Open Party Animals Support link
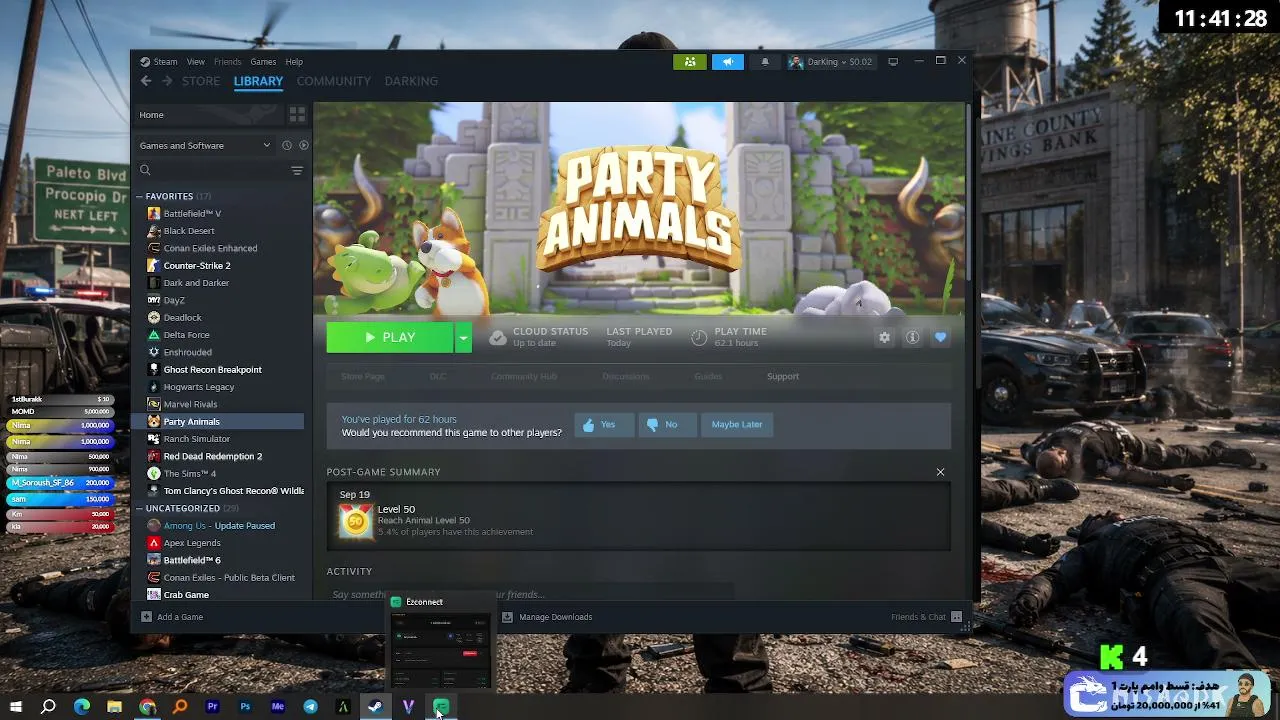The height and width of the screenshot is (720, 1280). [x=783, y=377]
